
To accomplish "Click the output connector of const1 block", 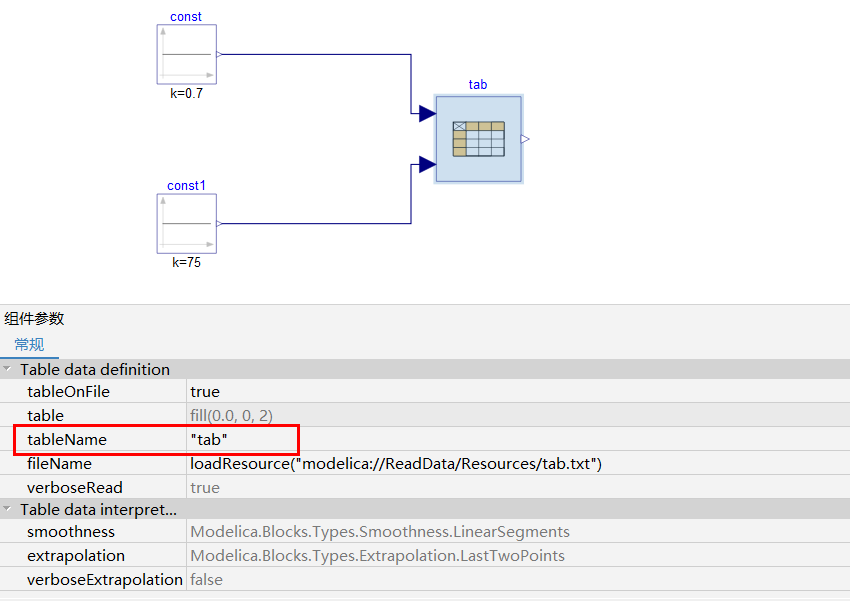I will (219, 224).
